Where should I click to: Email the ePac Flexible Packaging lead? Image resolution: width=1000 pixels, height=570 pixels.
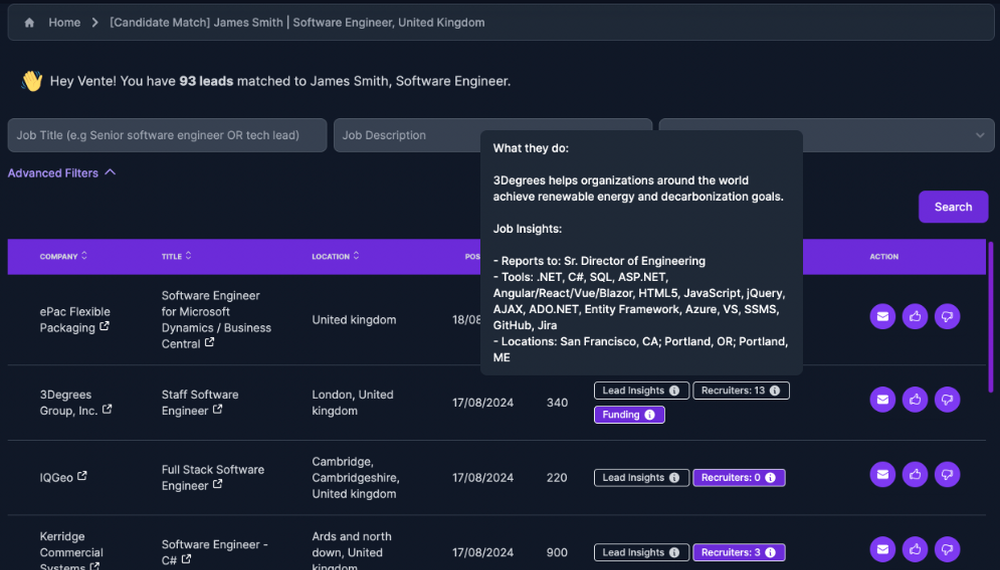[x=882, y=317]
